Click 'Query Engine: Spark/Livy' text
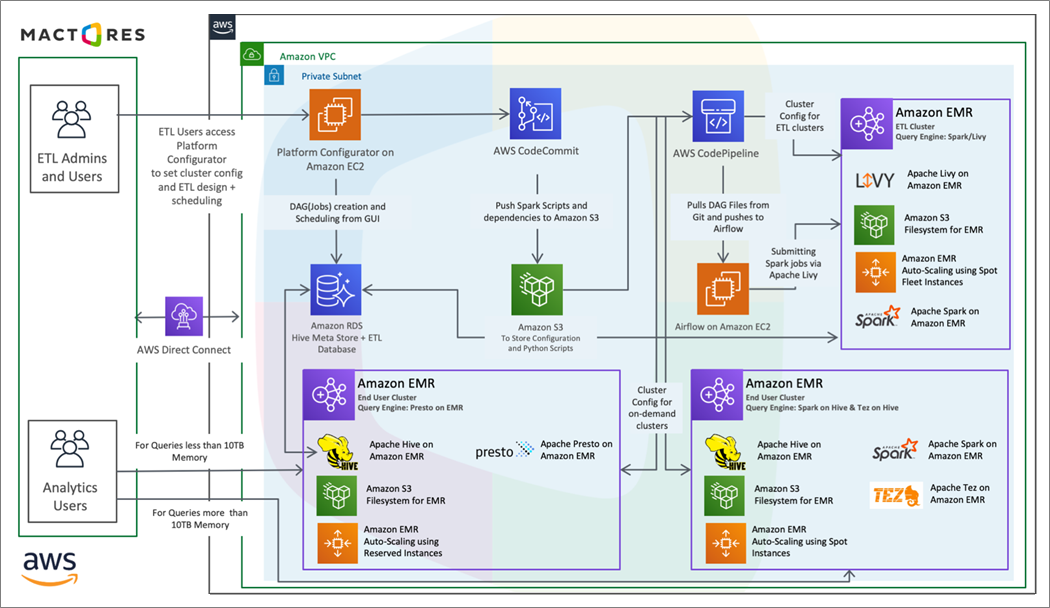Image resolution: width=1050 pixels, height=608 pixels. click(941, 137)
